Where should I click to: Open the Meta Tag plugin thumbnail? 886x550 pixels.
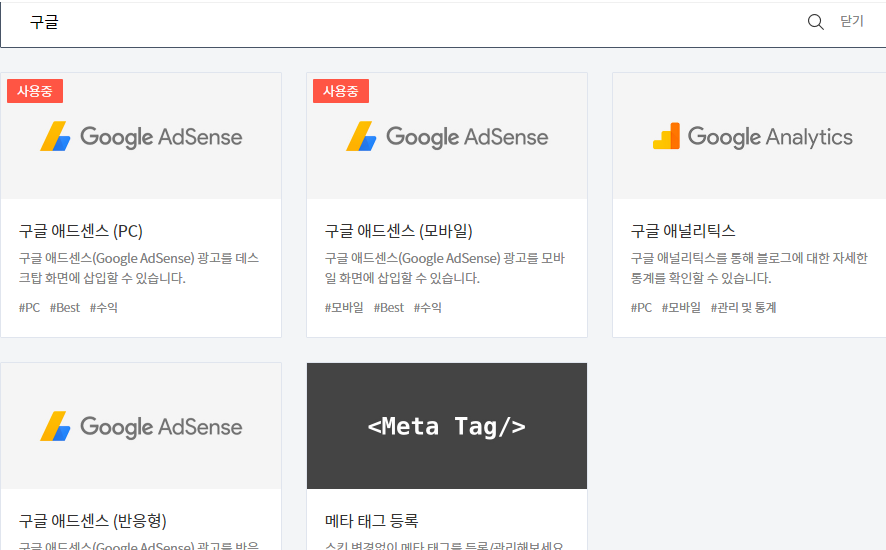[x=447, y=426]
